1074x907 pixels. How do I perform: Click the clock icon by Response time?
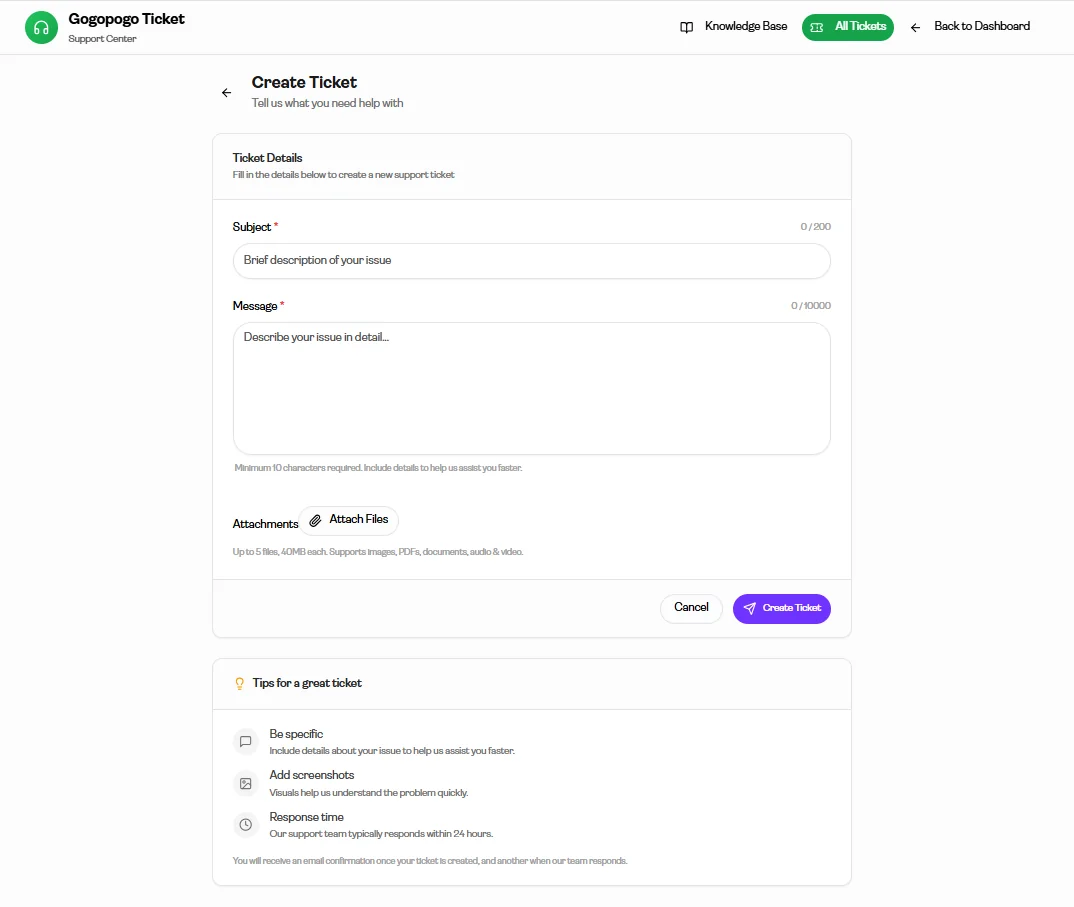pyautogui.click(x=246, y=825)
